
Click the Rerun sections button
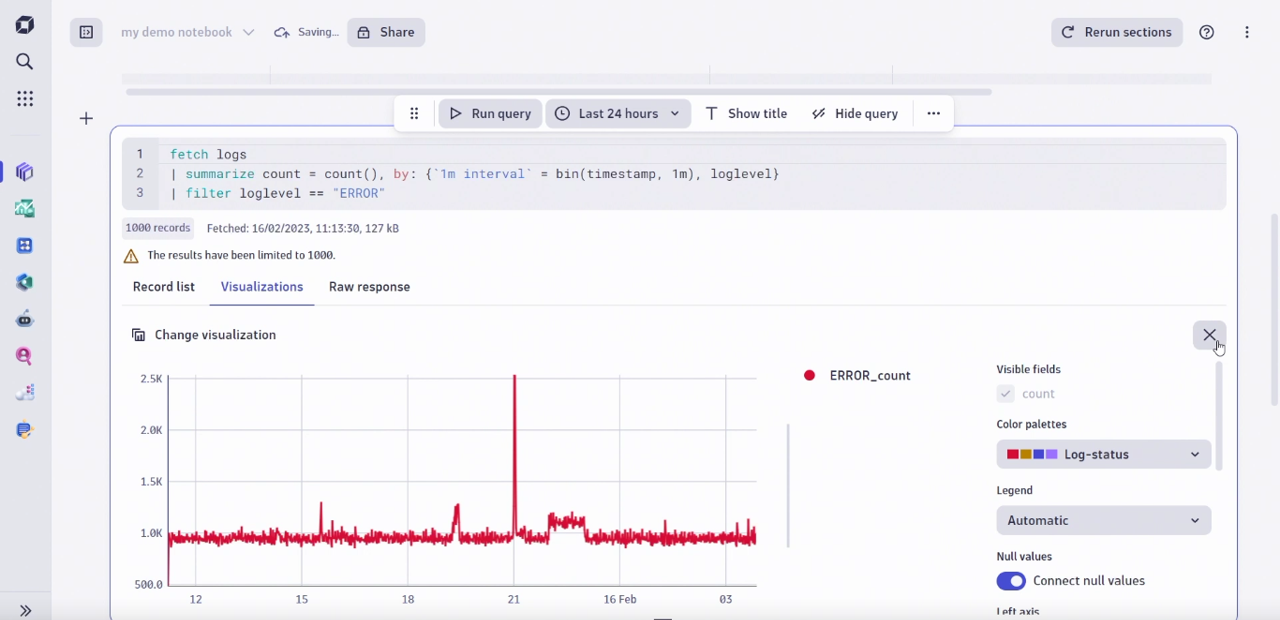(x=1116, y=32)
